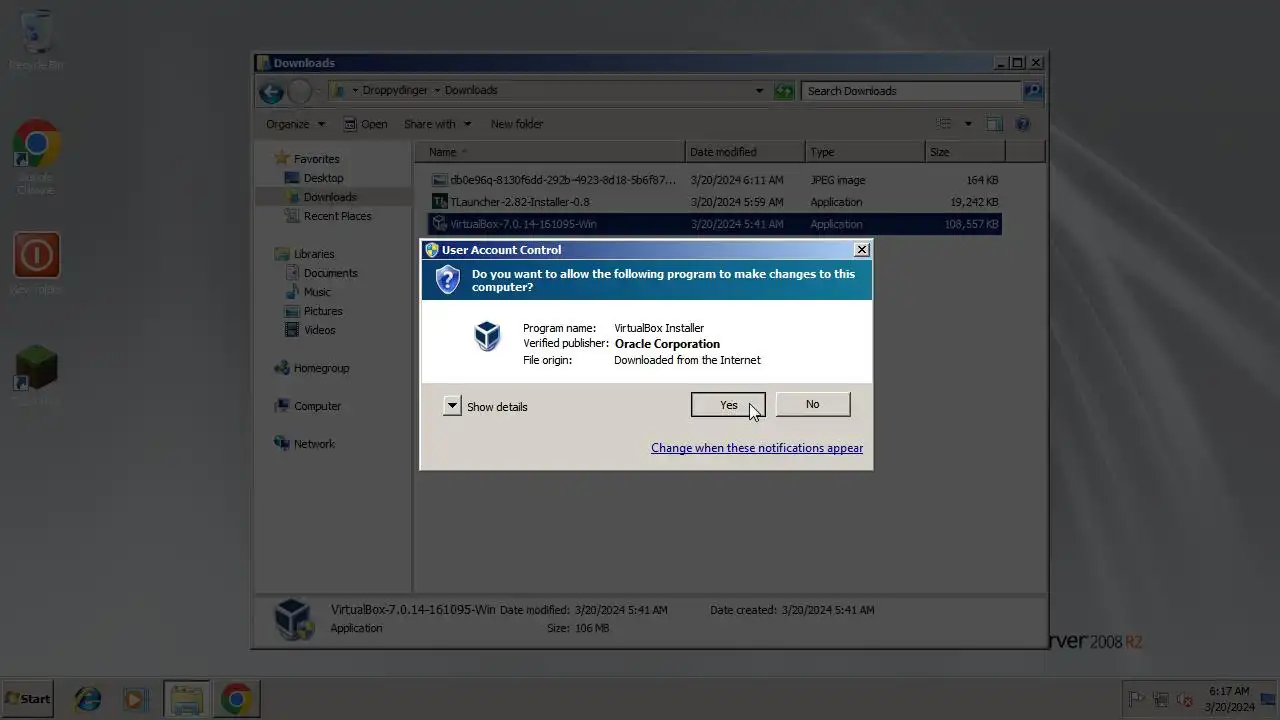1280x720 pixels.
Task: Toggle the preview pane icon
Action: pos(994,124)
